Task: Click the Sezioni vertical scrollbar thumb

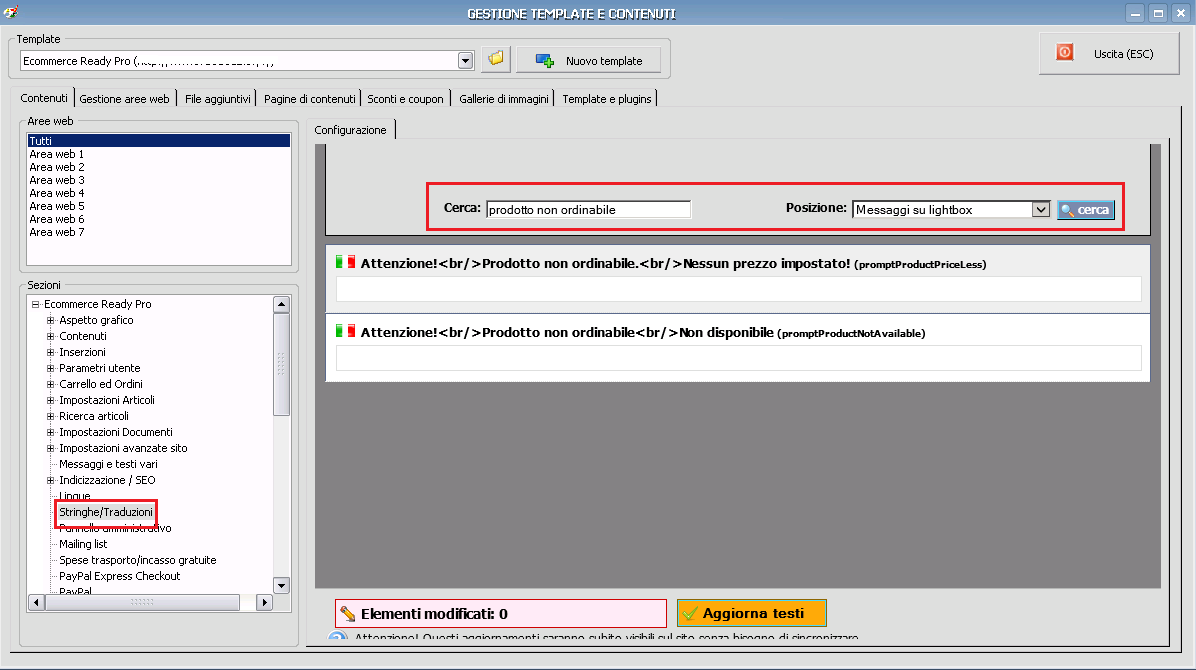Action: pos(281,364)
